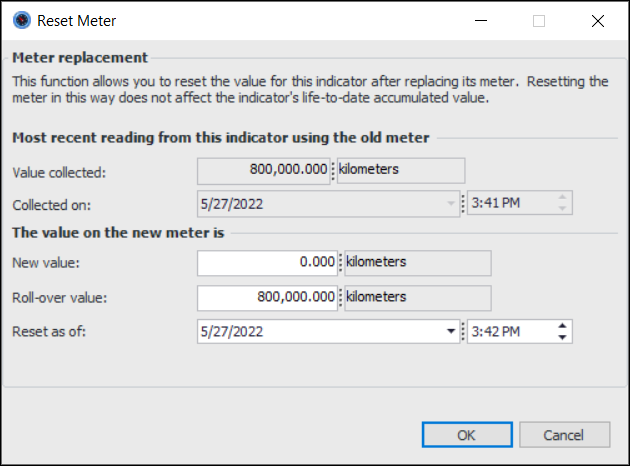630x466 pixels.
Task: Click the Roll-over value label
Action: coord(59,298)
